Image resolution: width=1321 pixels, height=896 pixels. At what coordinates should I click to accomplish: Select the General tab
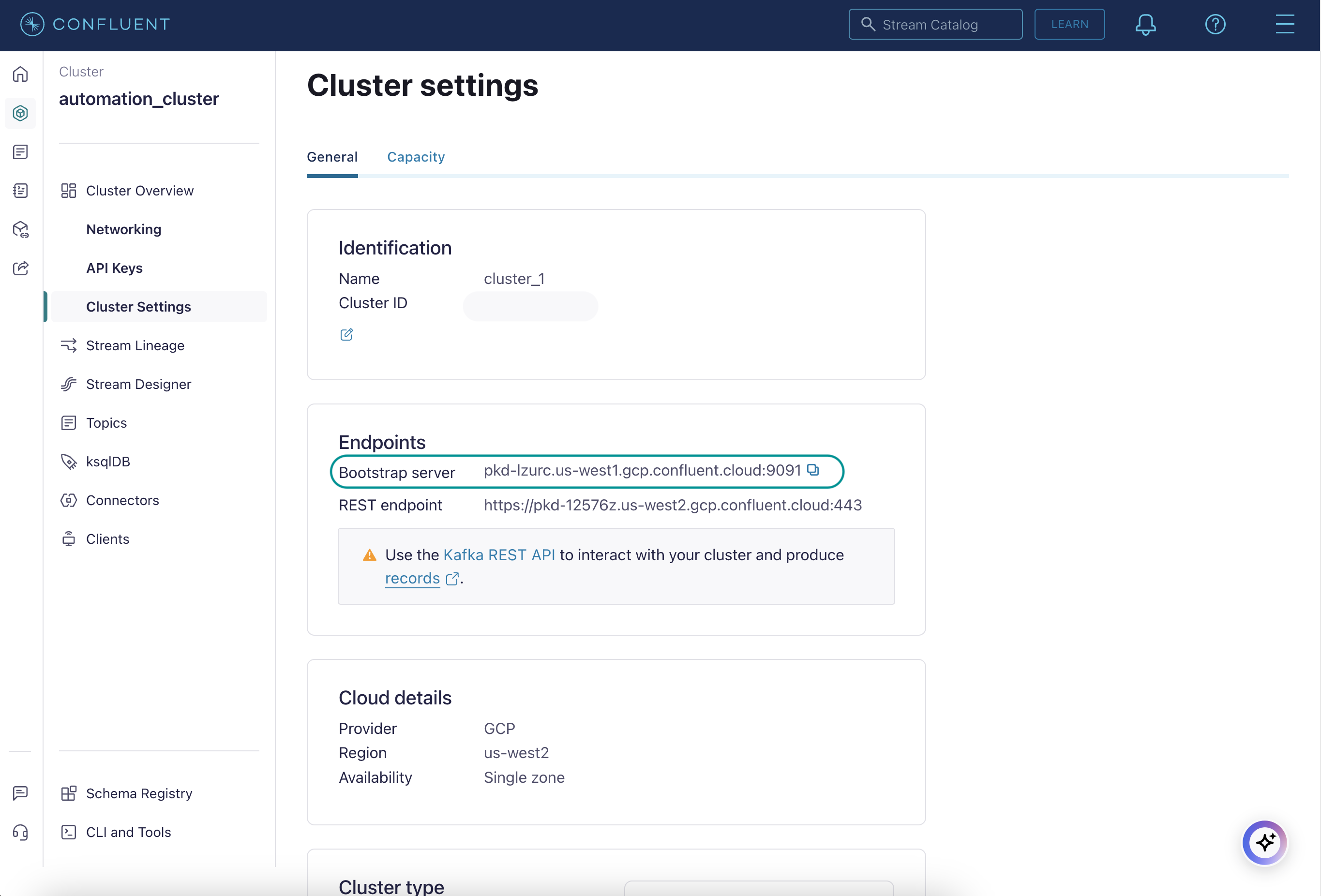pos(332,157)
